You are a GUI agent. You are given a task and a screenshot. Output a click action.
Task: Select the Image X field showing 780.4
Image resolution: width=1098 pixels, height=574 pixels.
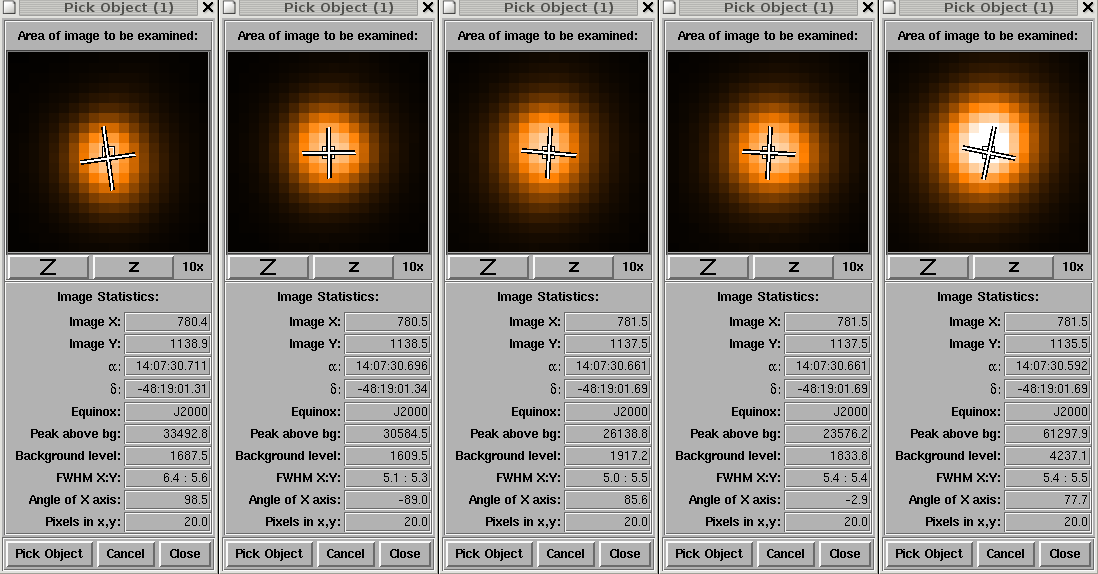click(167, 322)
